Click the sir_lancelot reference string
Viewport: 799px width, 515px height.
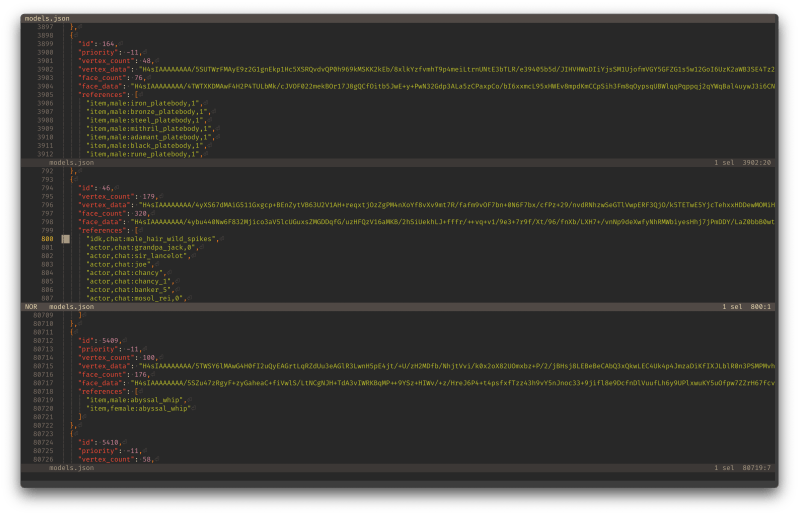tap(139, 256)
